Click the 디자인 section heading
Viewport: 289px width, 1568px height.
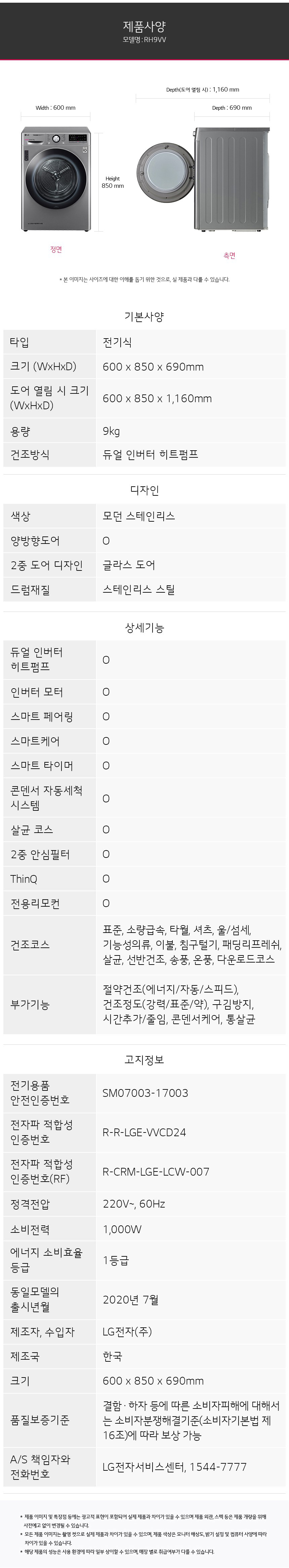pos(144,489)
